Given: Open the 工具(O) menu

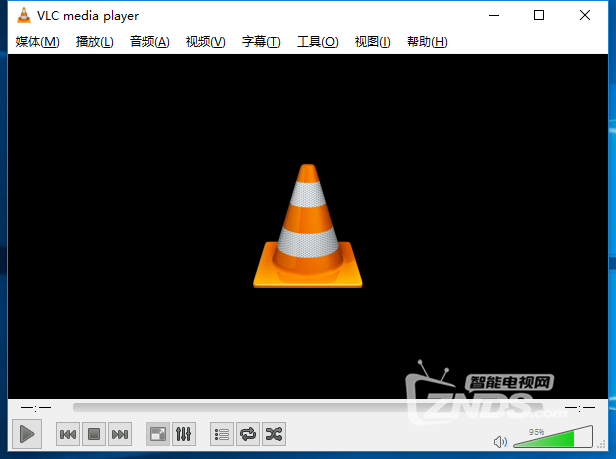Looking at the screenshot, I should click(317, 41).
